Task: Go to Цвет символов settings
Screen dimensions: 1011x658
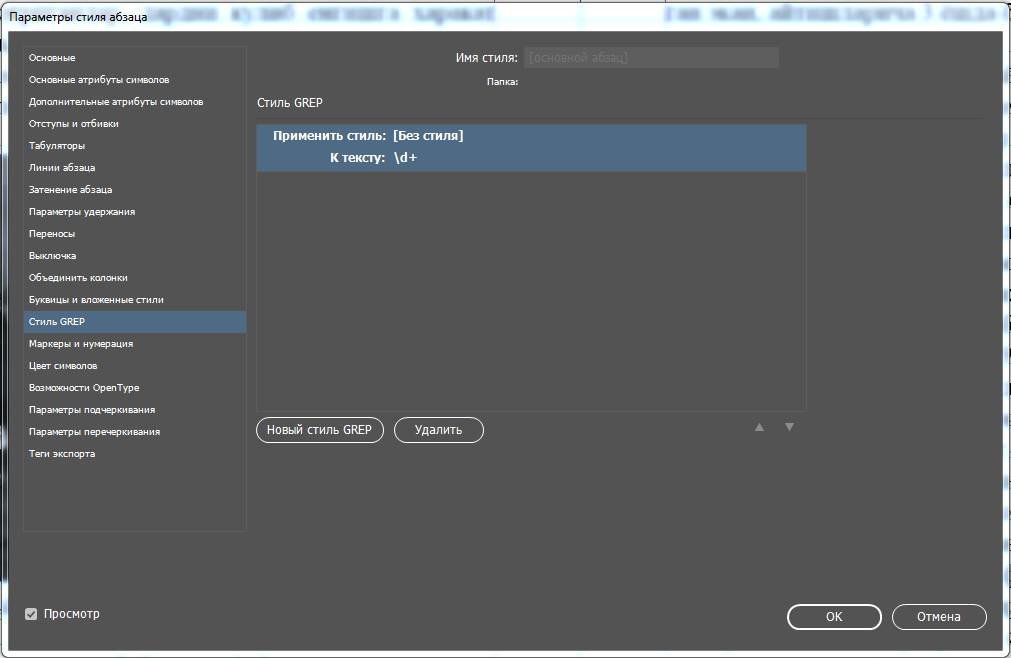Action: coord(135,365)
